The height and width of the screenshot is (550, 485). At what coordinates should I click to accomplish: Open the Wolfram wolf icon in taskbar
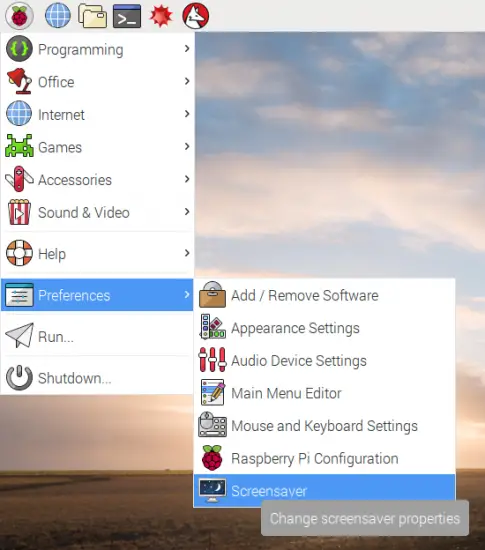[x=196, y=16]
